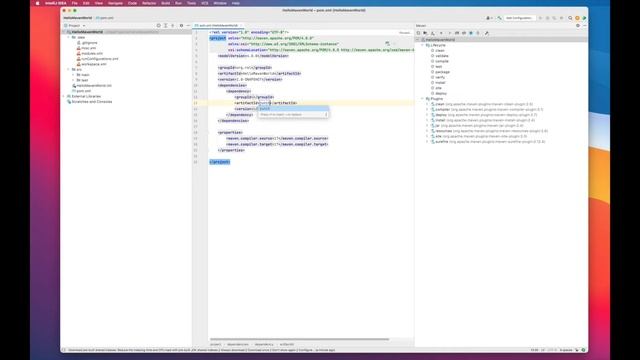Toggle Offline Mode in Maven toolbar

[464, 33]
